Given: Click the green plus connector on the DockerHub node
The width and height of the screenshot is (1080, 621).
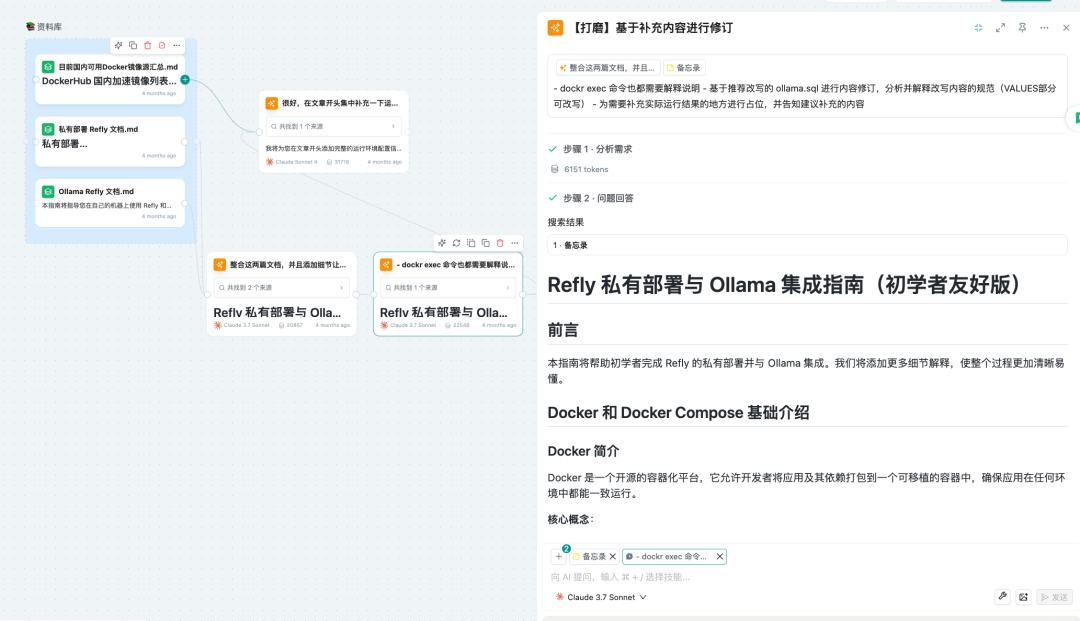Looking at the screenshot, I should [x=185, y=80].
